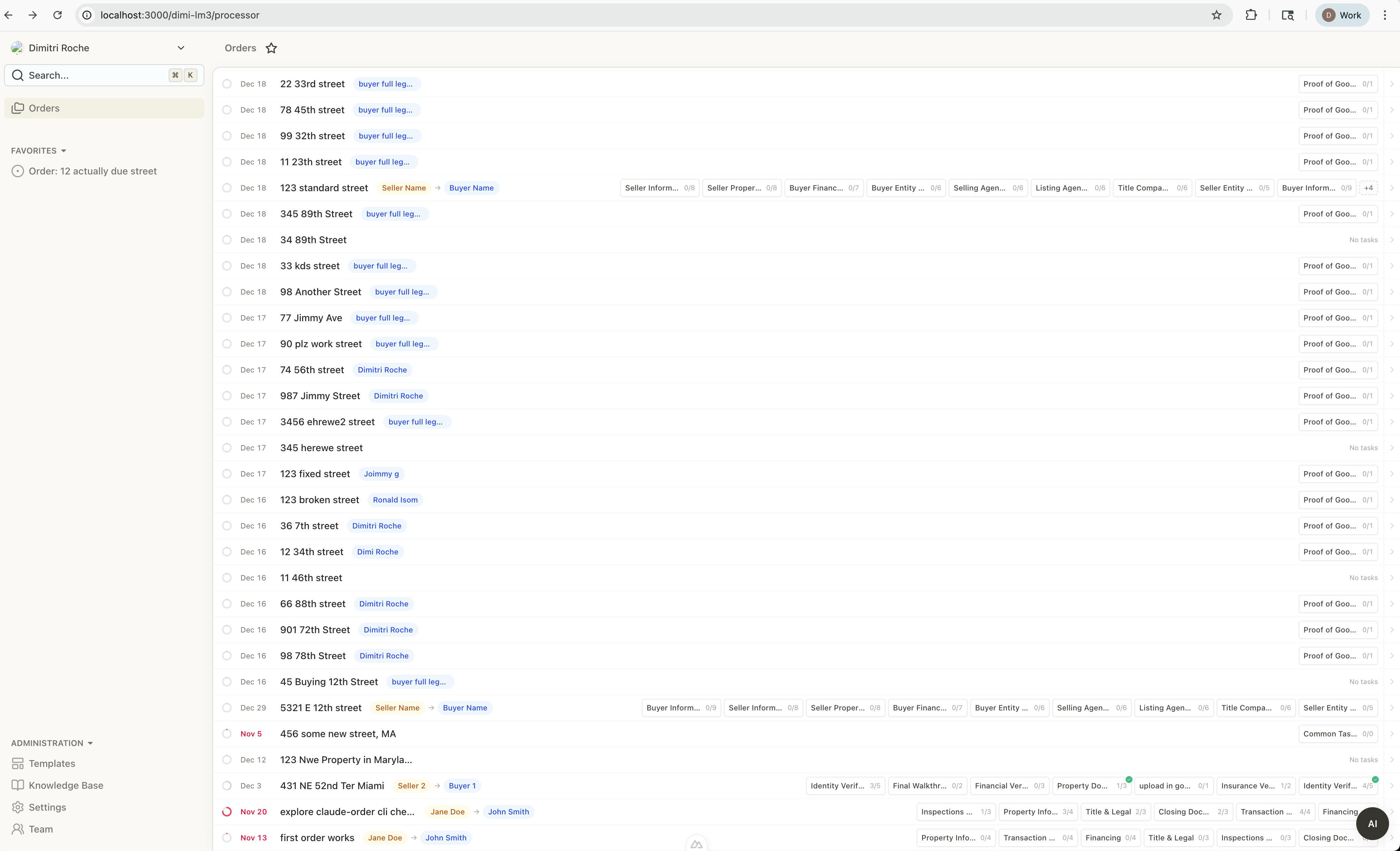Select Orders in the sidebar
The image size is (1400, 851).
[x=44, y=108]
